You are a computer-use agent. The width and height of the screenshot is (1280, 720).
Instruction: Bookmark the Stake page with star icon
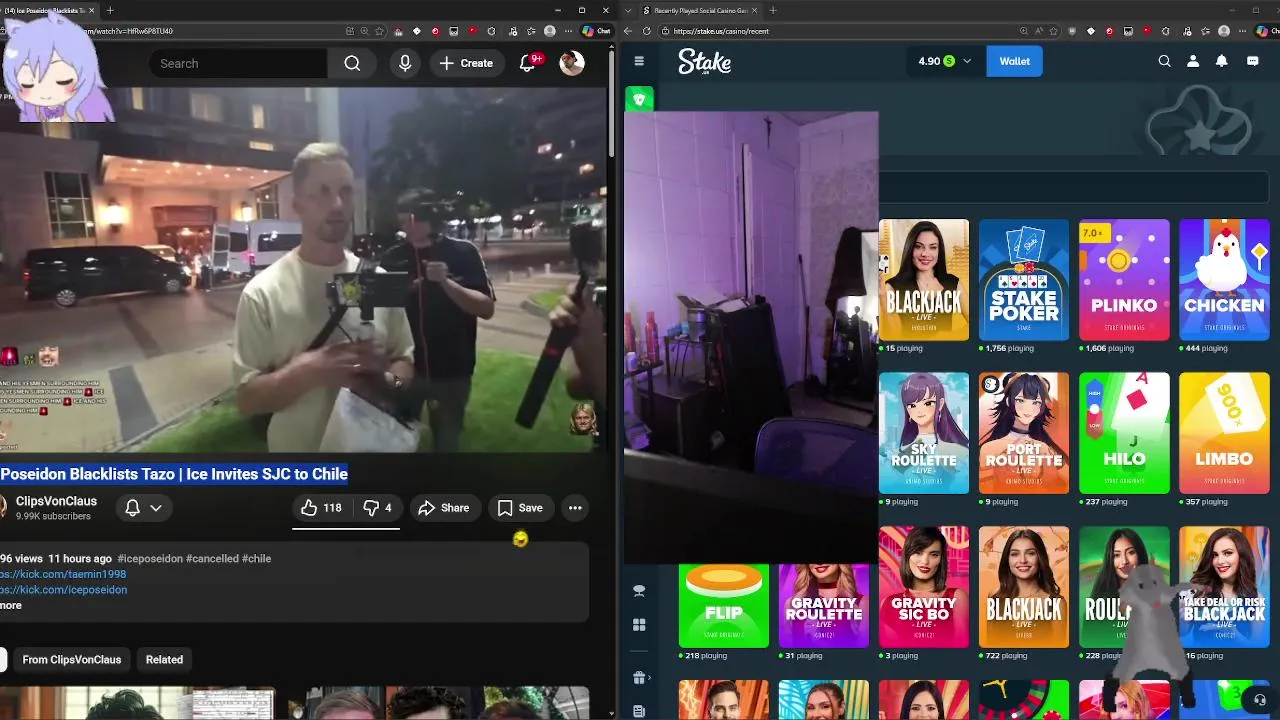(1055, 31)
